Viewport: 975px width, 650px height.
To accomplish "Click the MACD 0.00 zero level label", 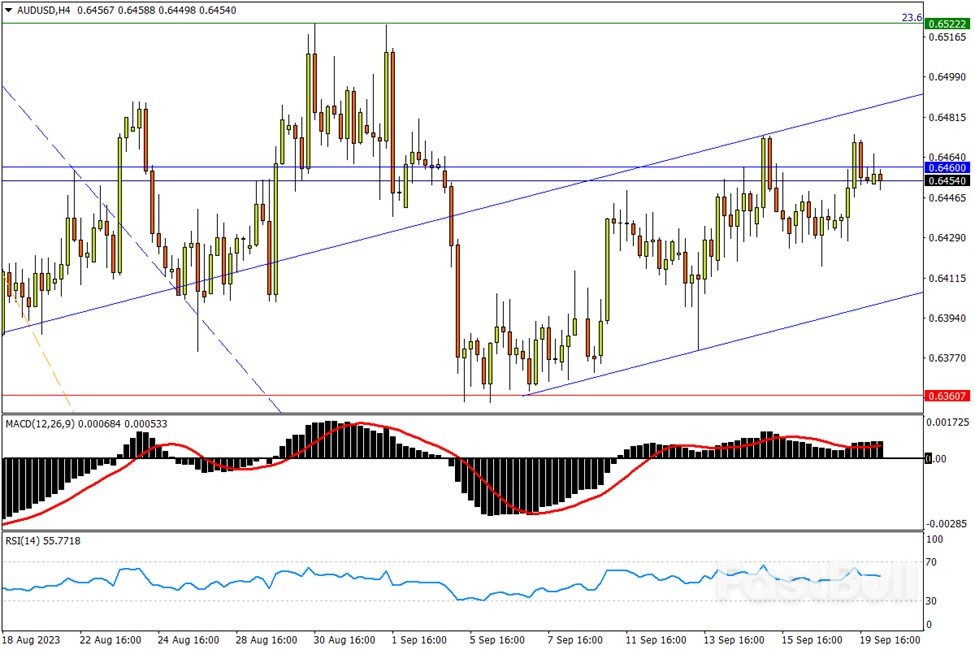I will click(934, 459).
